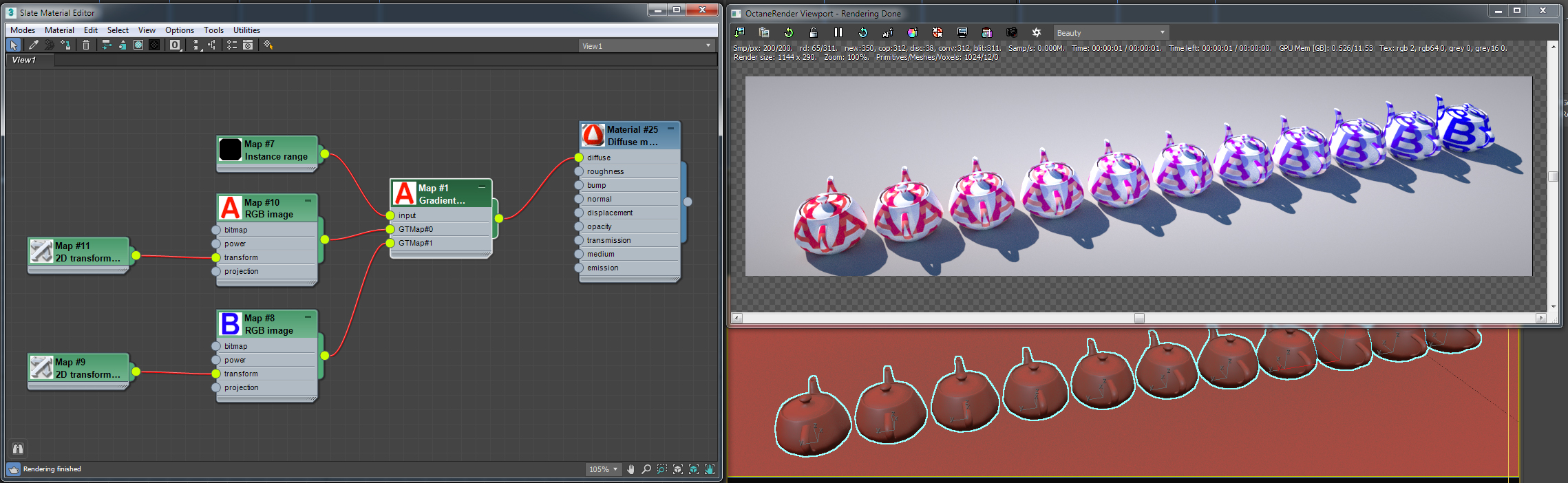
Task: Pick material from object with eyedropper
Action: (x=33, y=45)
